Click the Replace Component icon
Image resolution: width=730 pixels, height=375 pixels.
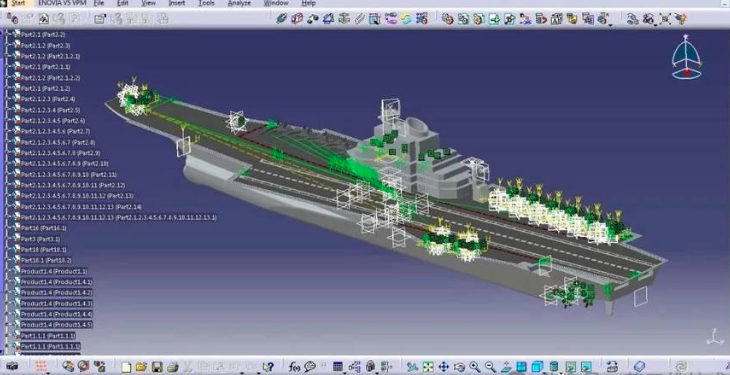[525, 19]
